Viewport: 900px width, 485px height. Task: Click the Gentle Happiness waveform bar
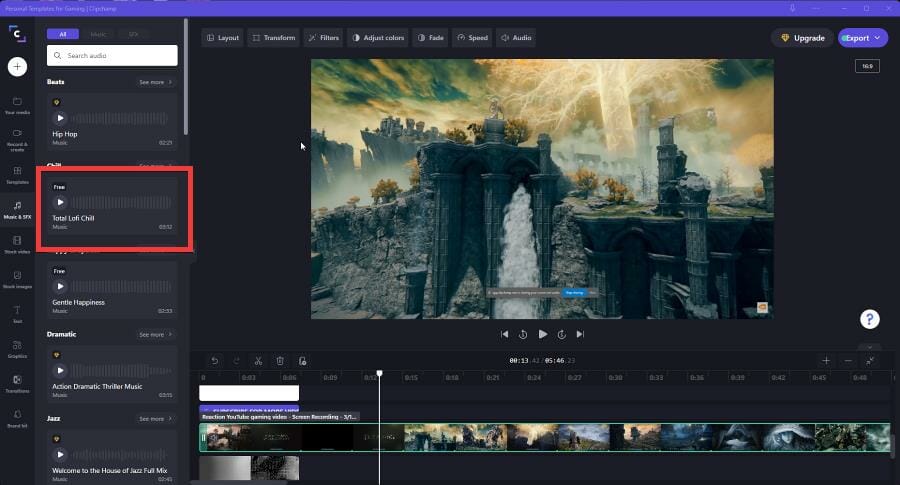click(x=121, y=287)
